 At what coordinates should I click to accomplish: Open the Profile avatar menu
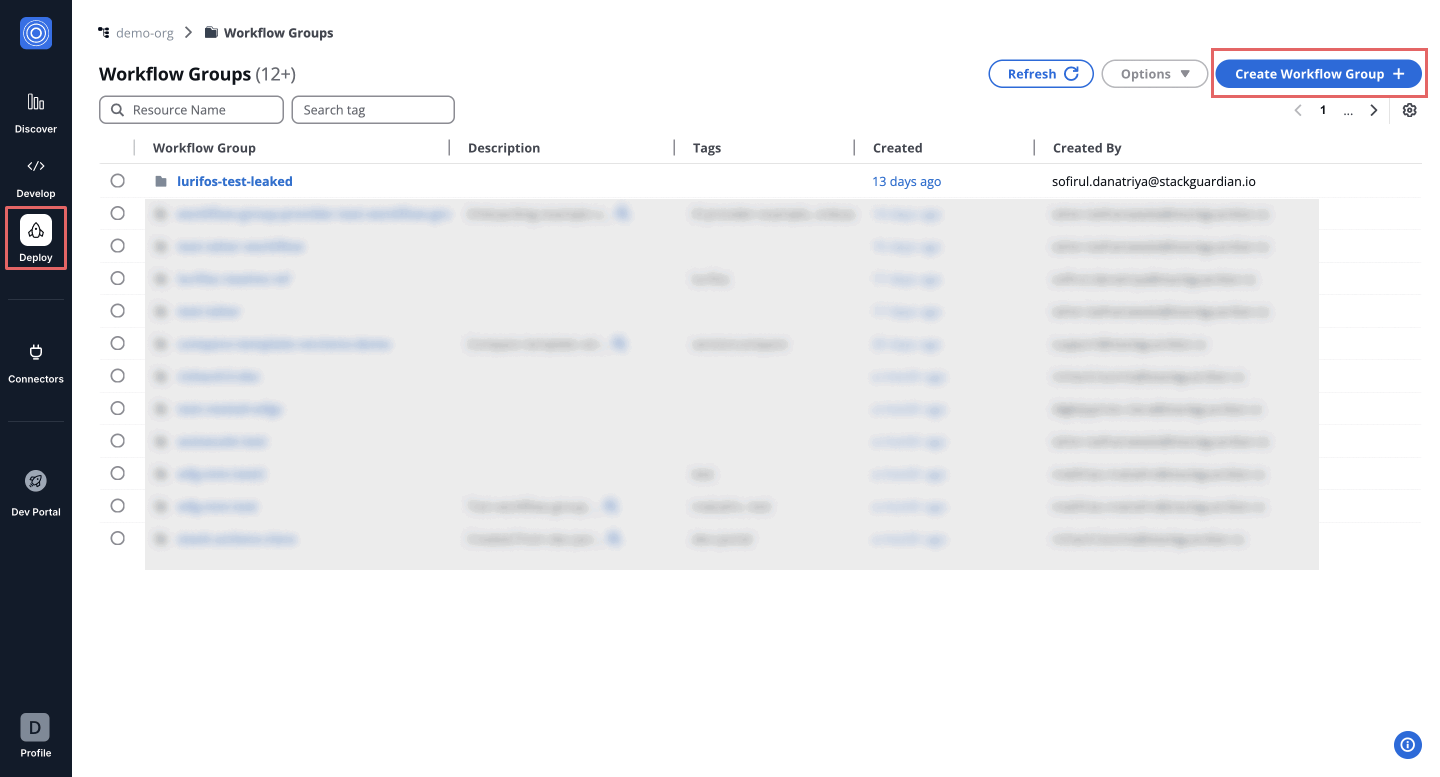pyautogui.click(x=36, y=736)
